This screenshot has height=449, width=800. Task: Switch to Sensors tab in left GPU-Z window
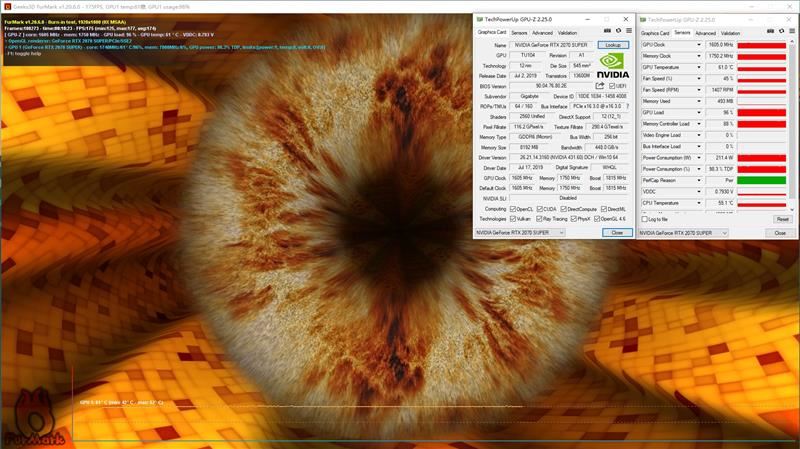click(519, 33)
